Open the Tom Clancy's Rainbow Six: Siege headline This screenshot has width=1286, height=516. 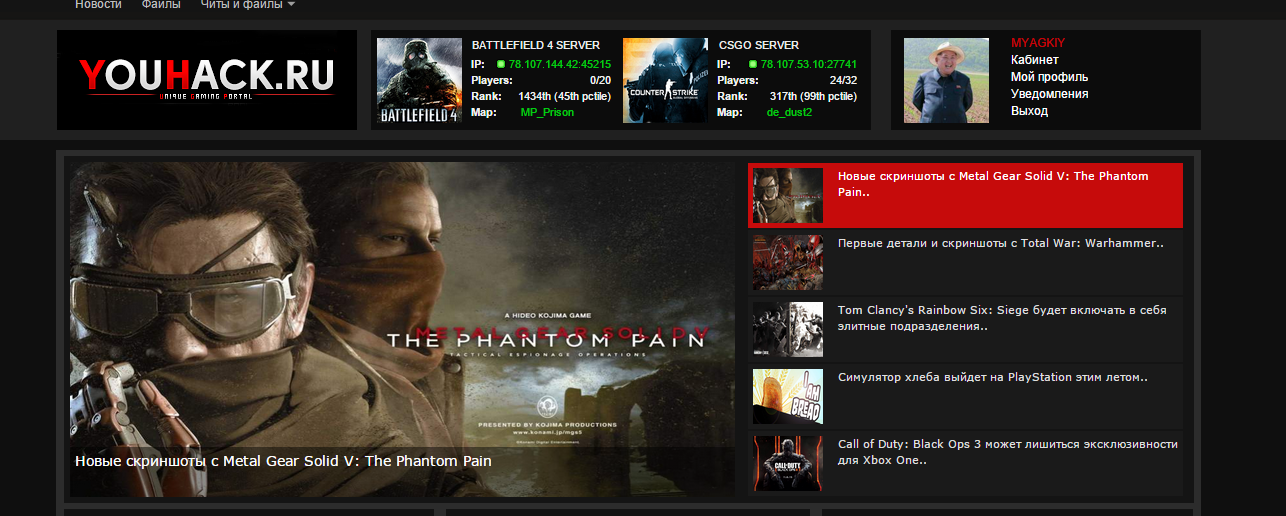(1002, 318)
